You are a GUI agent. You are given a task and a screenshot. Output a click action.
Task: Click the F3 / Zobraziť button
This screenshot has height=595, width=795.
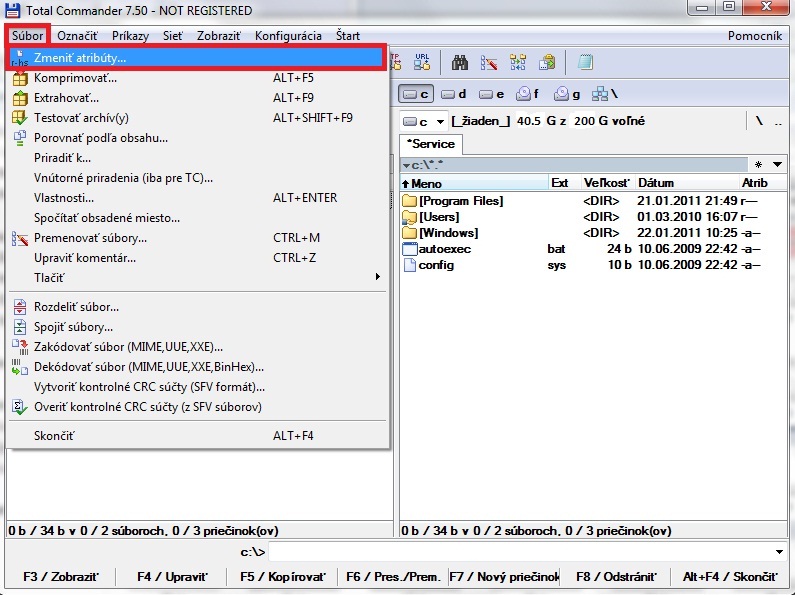[x=60, y=577]
